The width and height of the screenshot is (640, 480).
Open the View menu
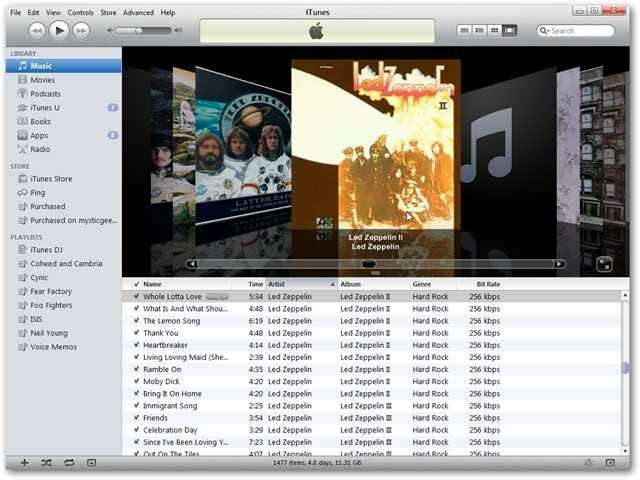(x=53, y=13)
